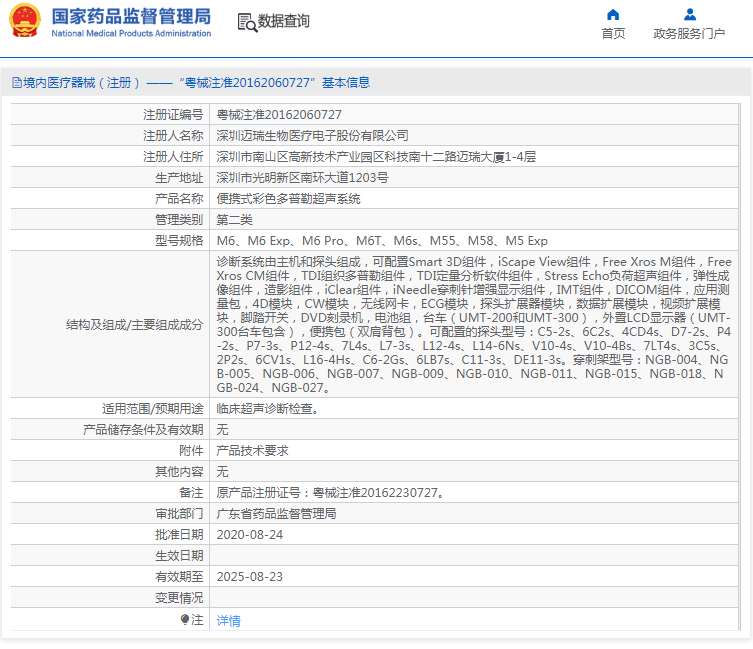Click the 产品储存条件及有效期 label
The image size is (753, 649).
click(x=143, y=430)
